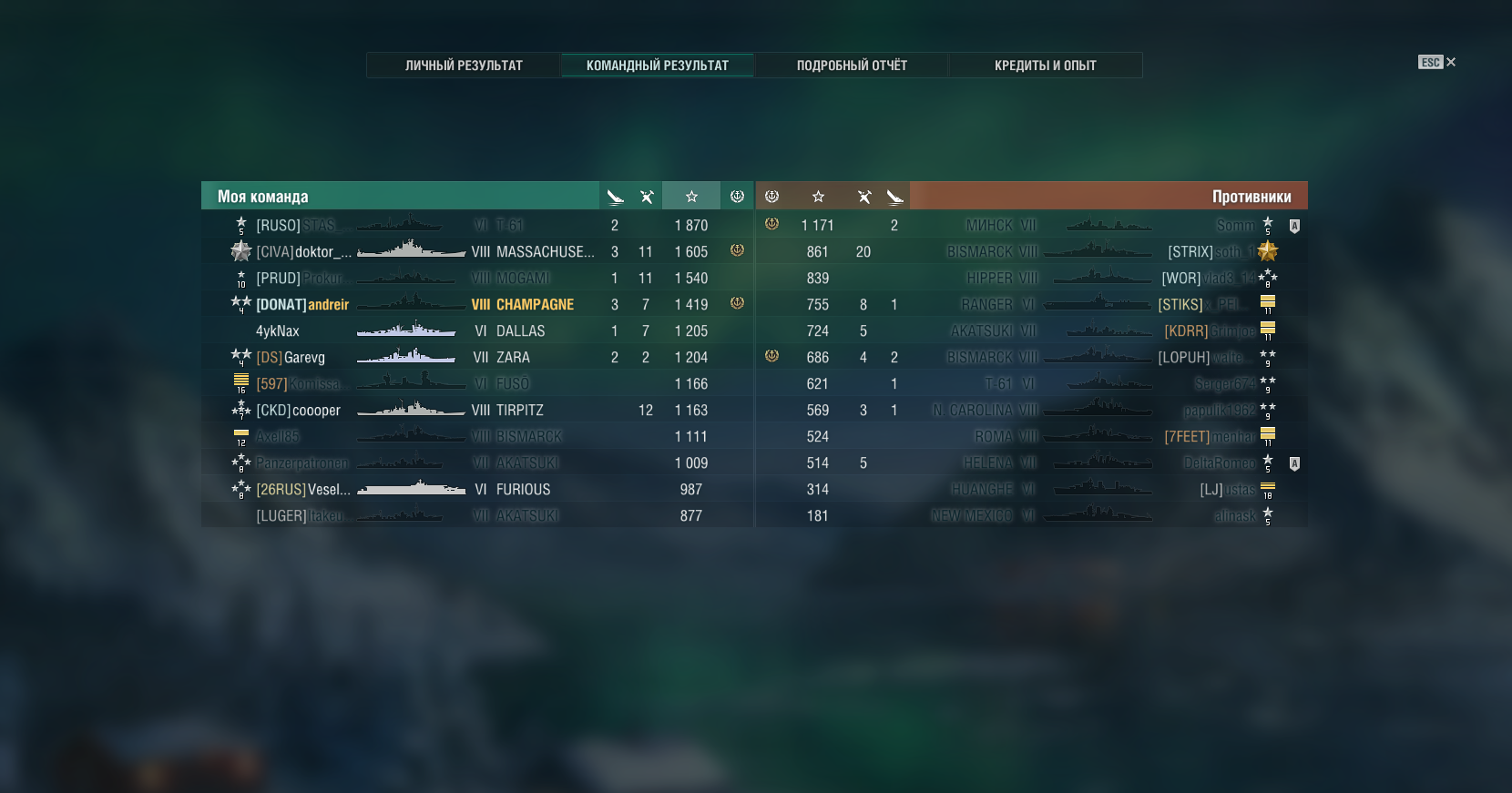Open the Кредиты и опыт tab

click(x=1045, y=66)
